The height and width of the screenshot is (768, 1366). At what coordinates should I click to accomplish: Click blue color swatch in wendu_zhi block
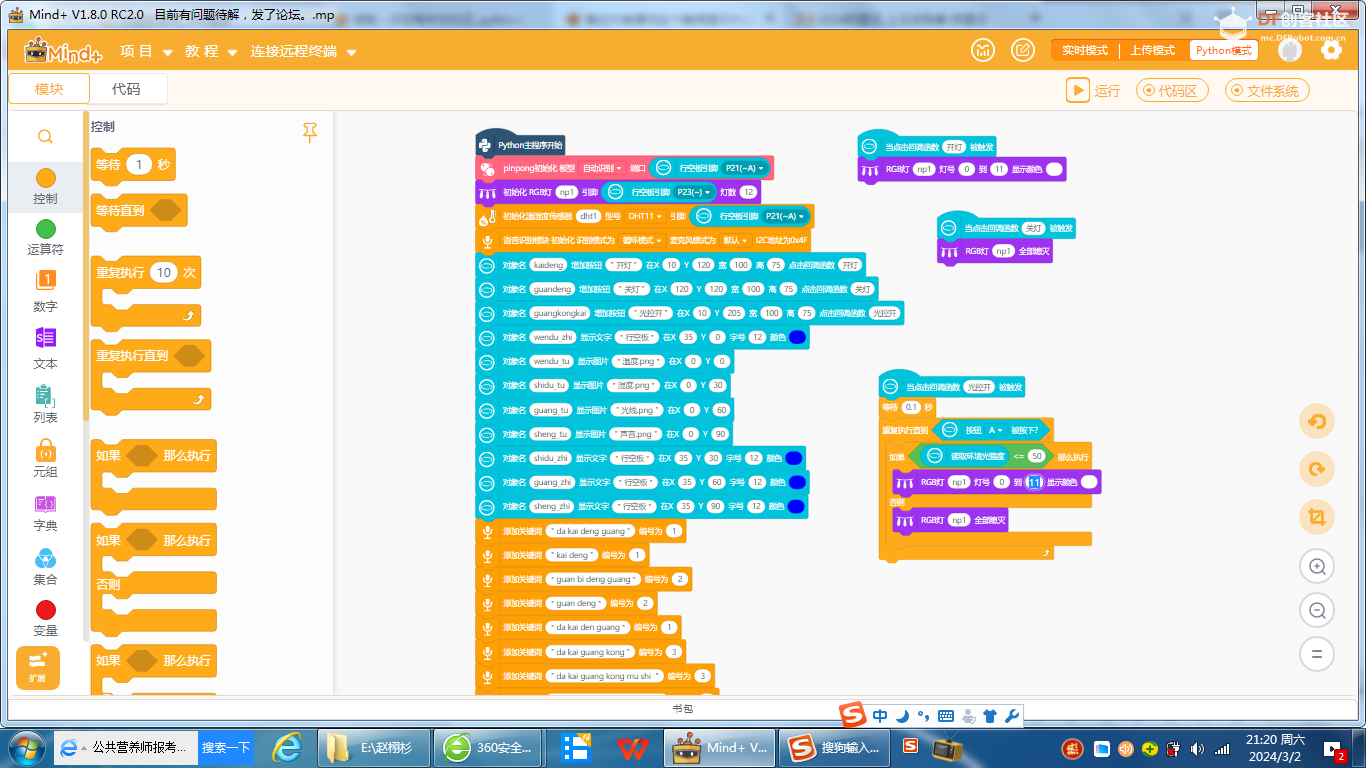tap(797, 338)
